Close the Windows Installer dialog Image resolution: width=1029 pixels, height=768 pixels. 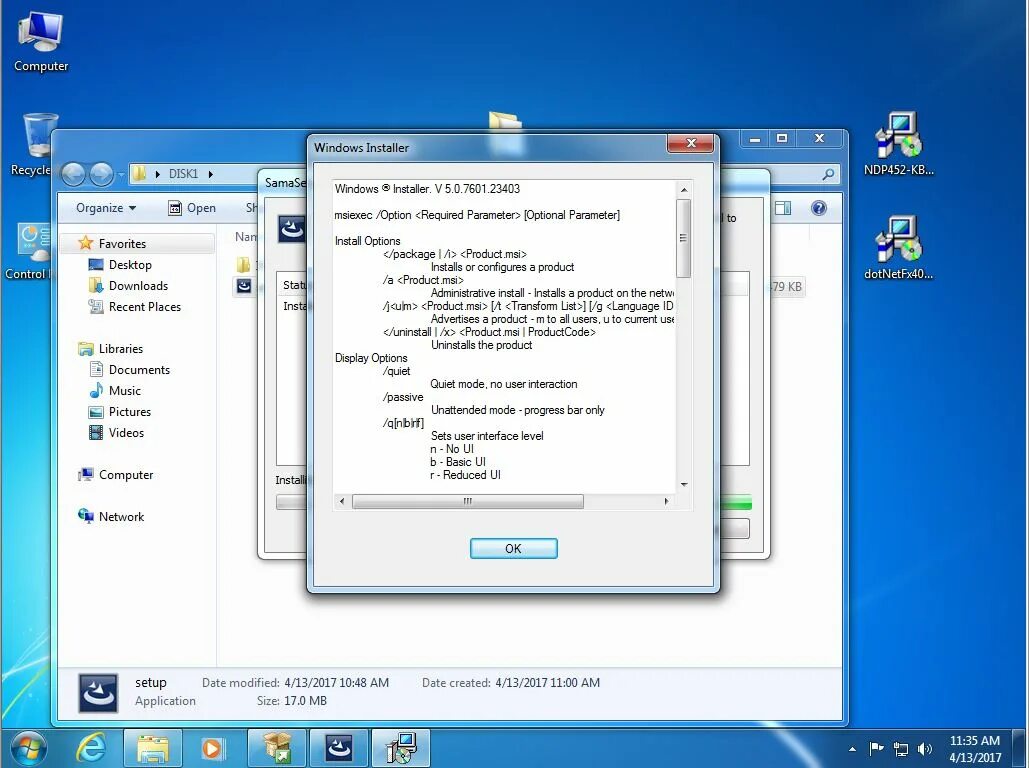690,142
